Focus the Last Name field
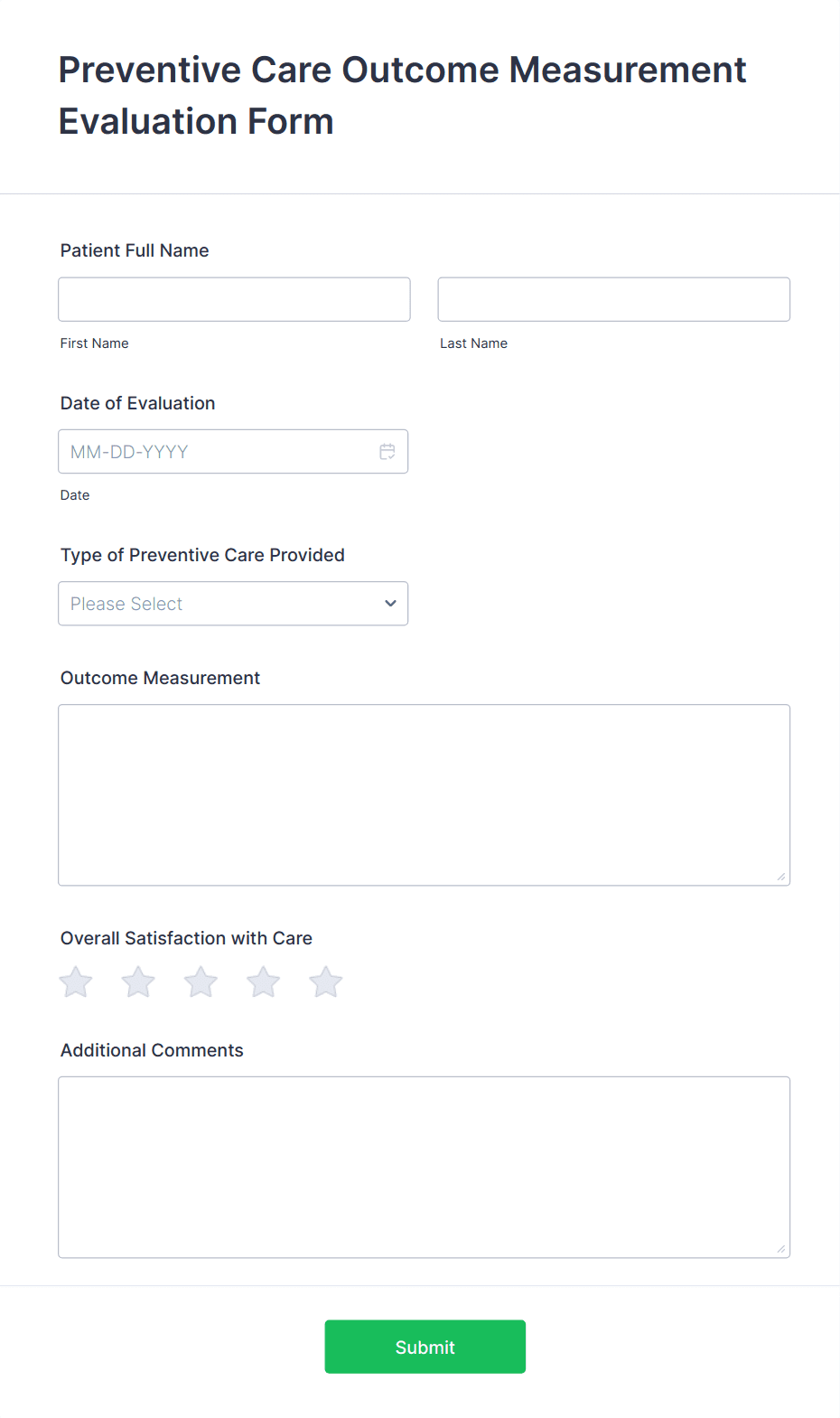Screen dimensions: 840x1418 pyautogui.click(x=614, y=299)
